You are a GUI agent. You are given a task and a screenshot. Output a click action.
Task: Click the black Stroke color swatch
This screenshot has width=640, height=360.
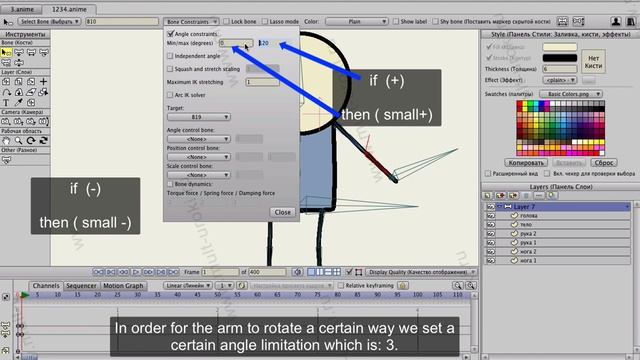(560, 58)
